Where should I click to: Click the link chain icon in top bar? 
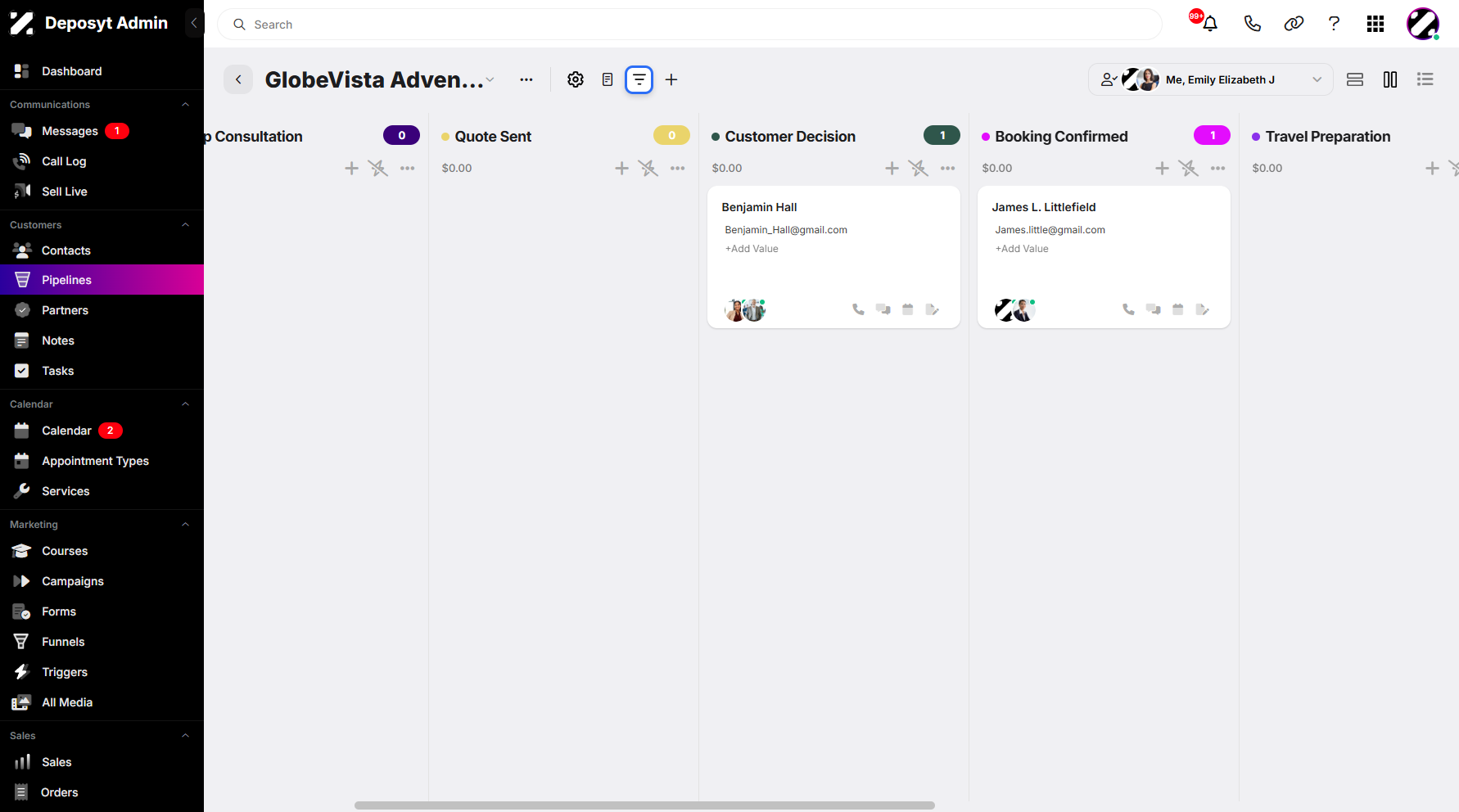tap(1294, 24)
